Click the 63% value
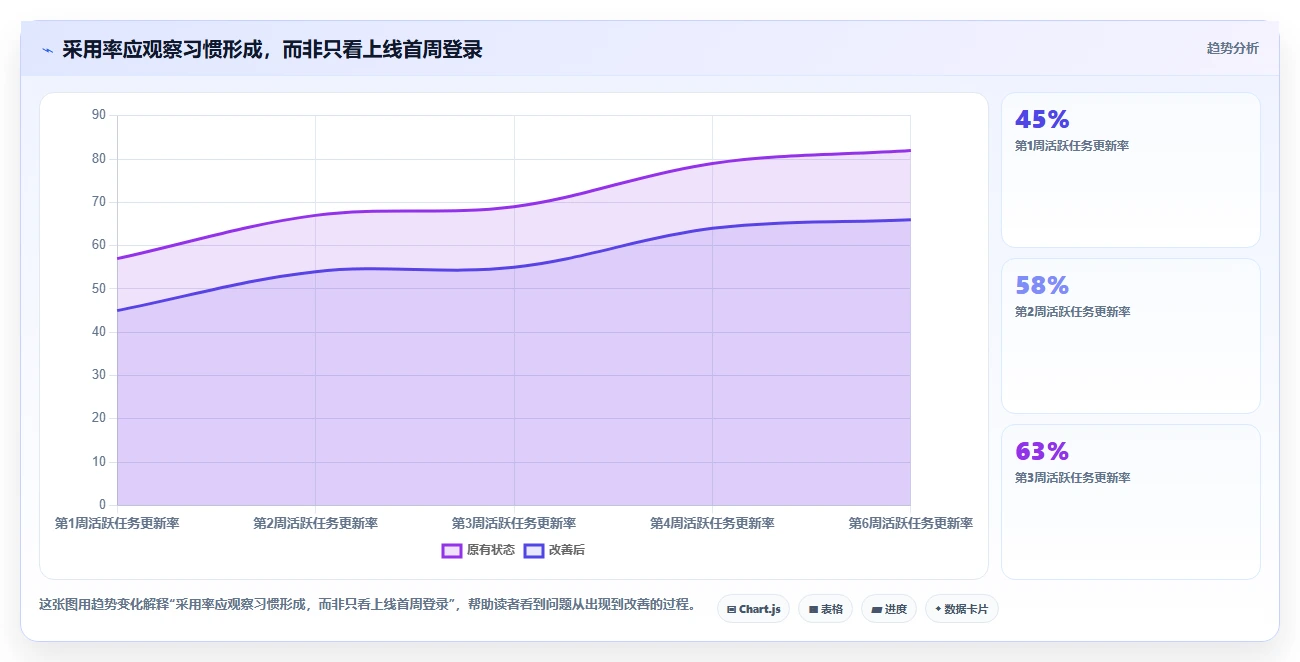The width and height of the screenshot is (1300, 662). tap(1042, 452)
